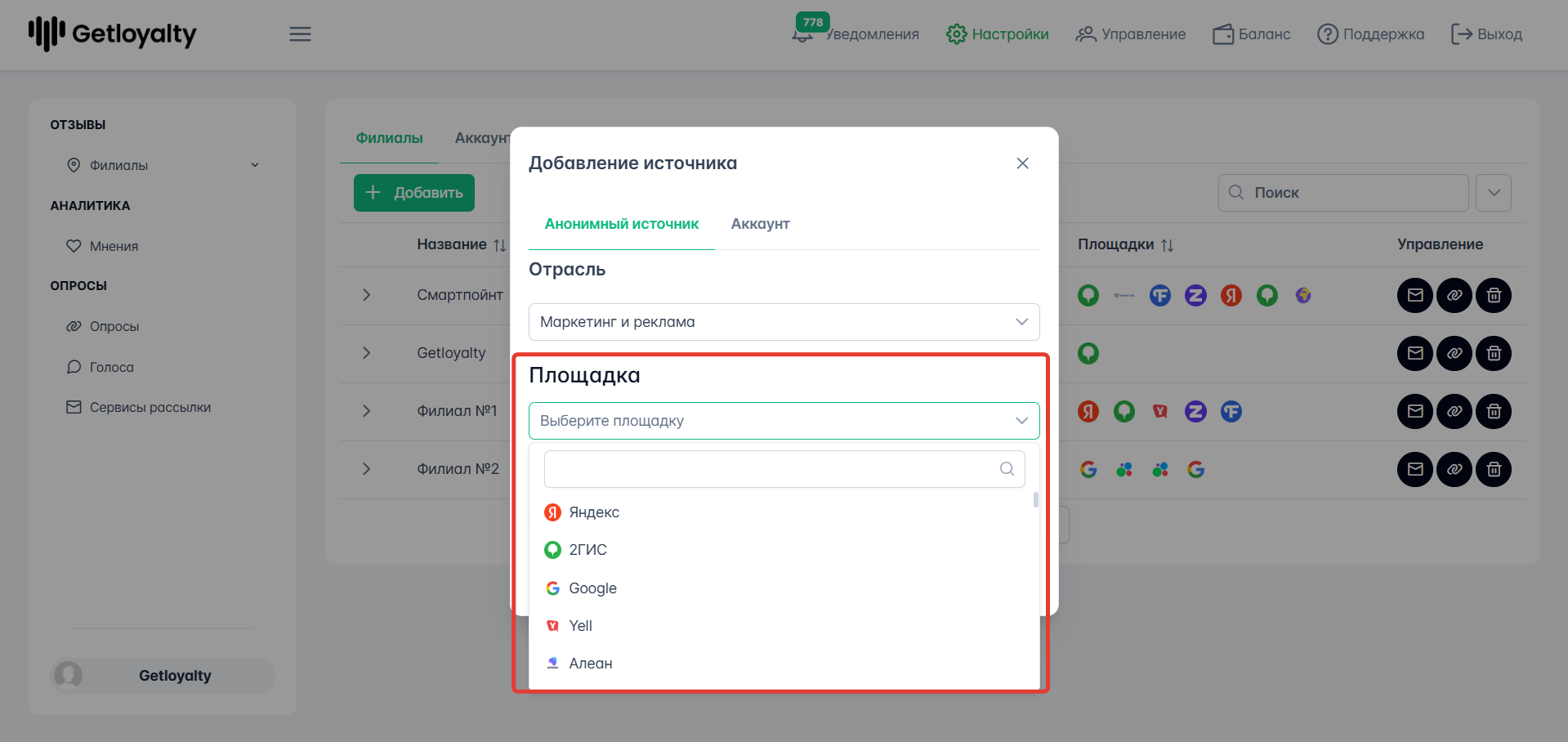Viewport: 1568px width, 742px height.
Task: Open Управление in the top menu
Action: tap(1131, 34)
